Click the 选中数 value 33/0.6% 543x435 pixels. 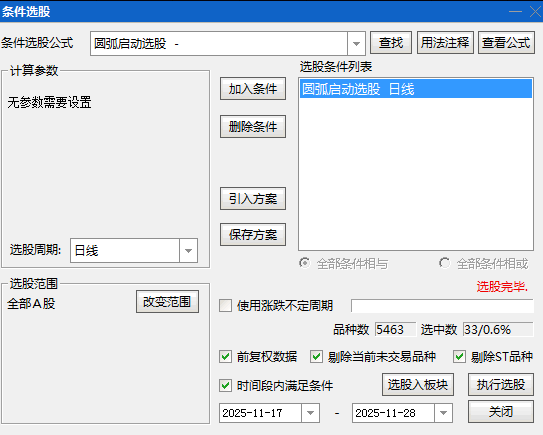point(498,329)
